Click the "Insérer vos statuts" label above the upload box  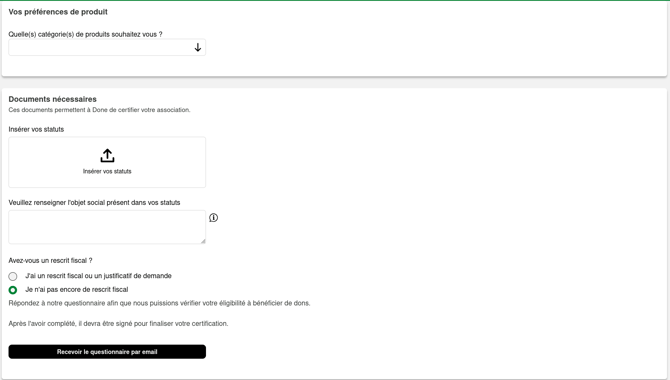pos(36,130)
